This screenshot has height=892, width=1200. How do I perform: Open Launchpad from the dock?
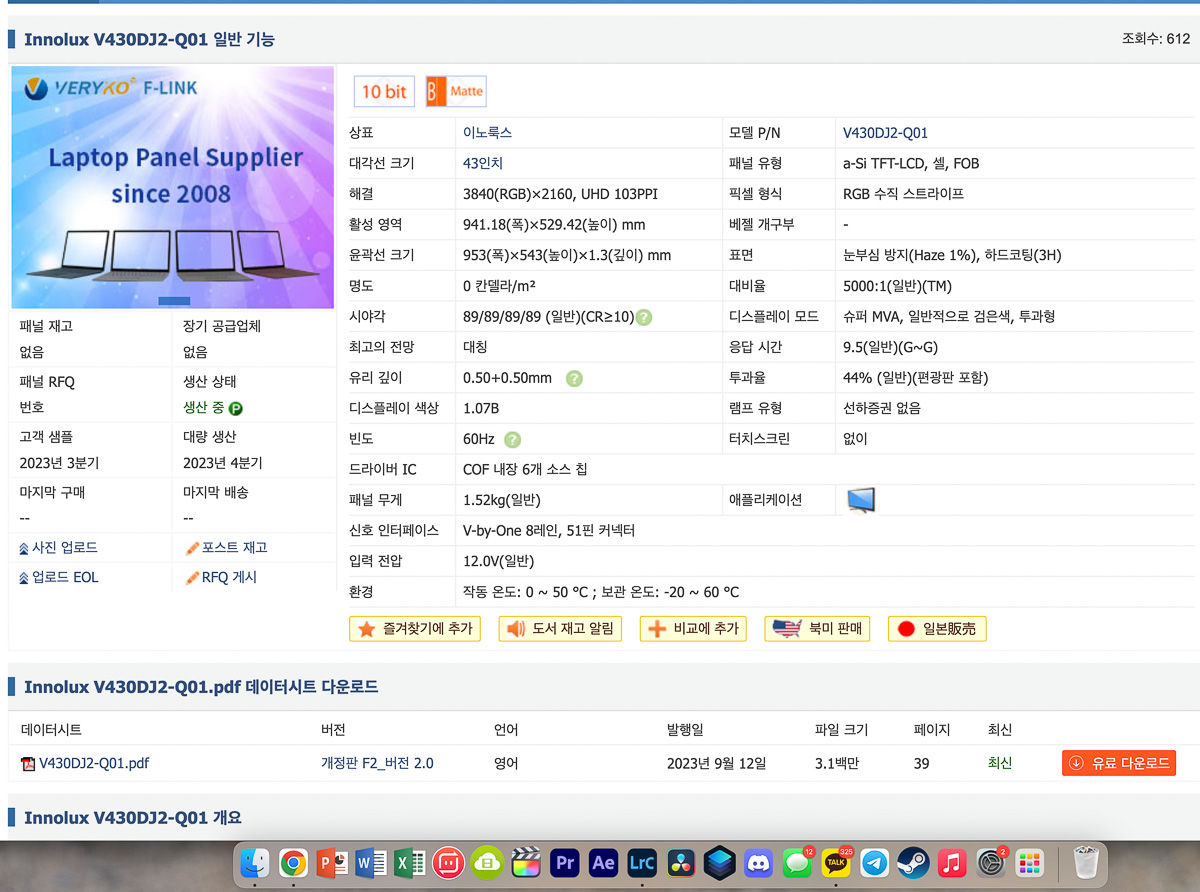tap(1029, 861)
